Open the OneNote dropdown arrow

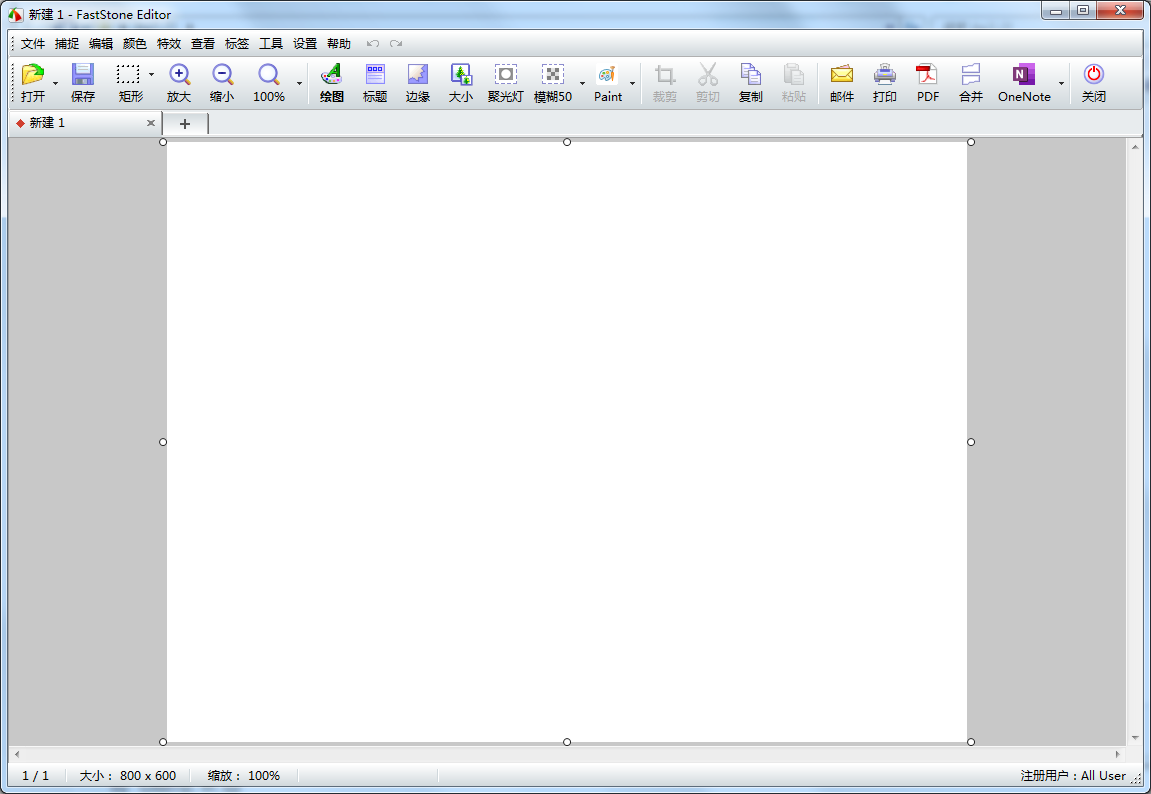click(1061, 83)
